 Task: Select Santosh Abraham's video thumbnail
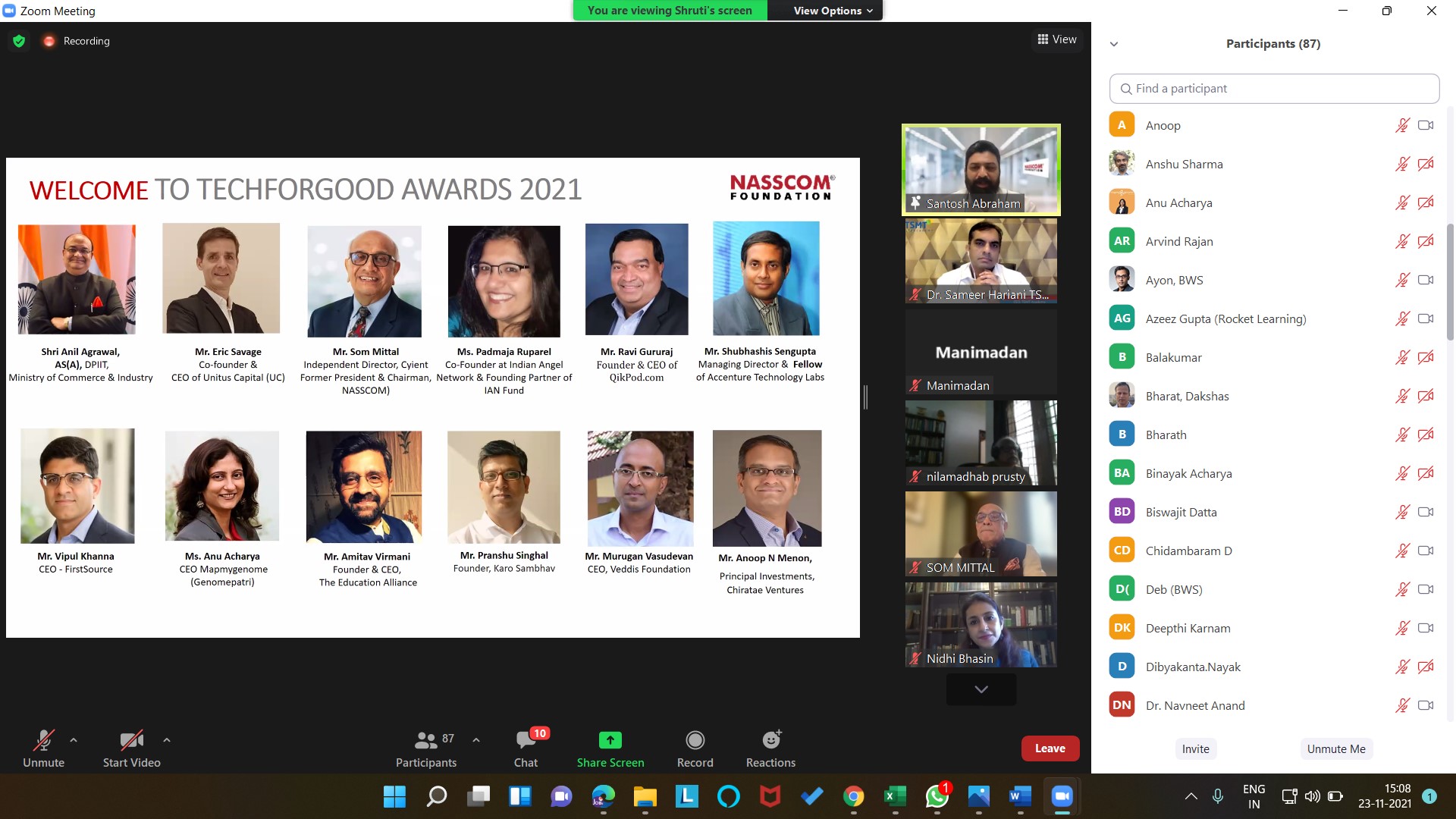point(981,170)
